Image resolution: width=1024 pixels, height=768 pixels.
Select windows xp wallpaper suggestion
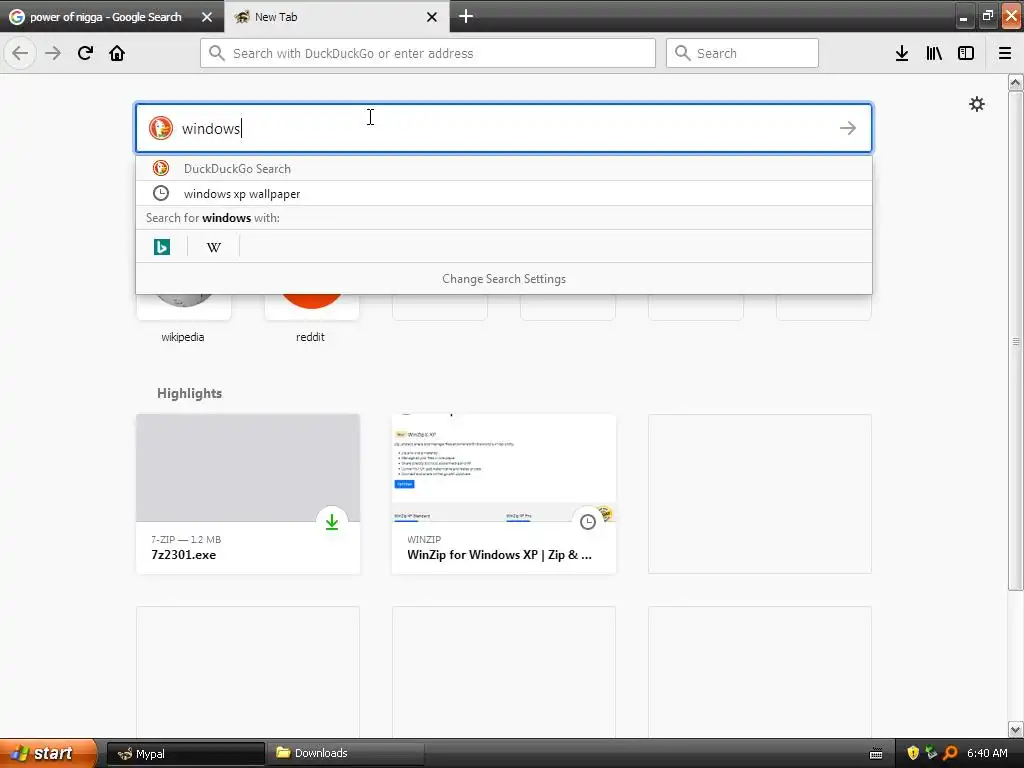pyautogui.click(x=504, y=193)
